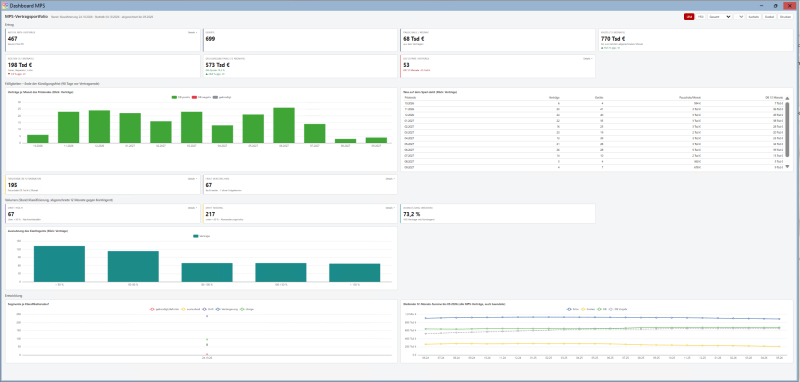Toggle the yellow series in the Segmente chart legend
Screen dimensions: 800x382
click(x=190, y=309)
